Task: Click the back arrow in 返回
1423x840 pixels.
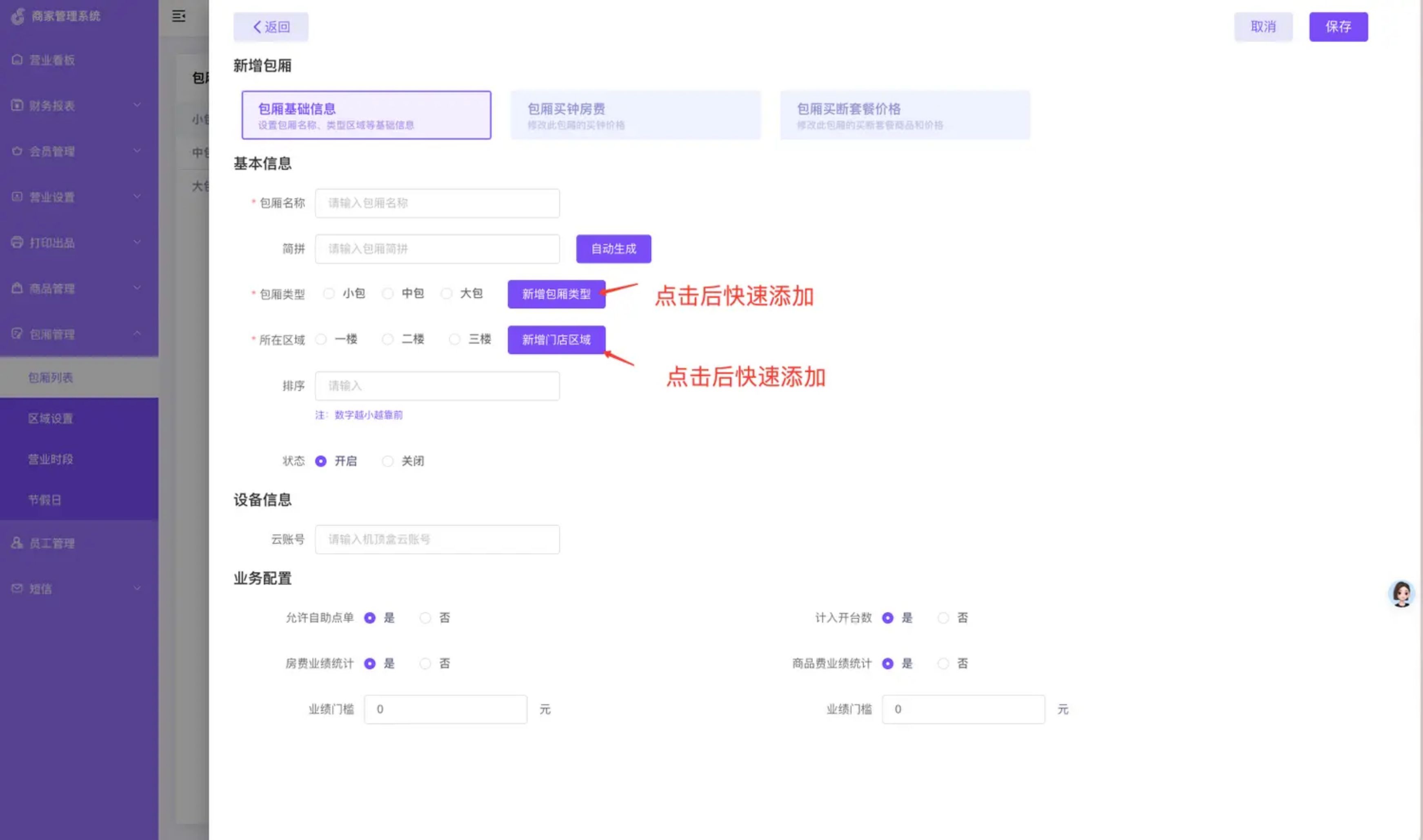Action: click(257, 27)
